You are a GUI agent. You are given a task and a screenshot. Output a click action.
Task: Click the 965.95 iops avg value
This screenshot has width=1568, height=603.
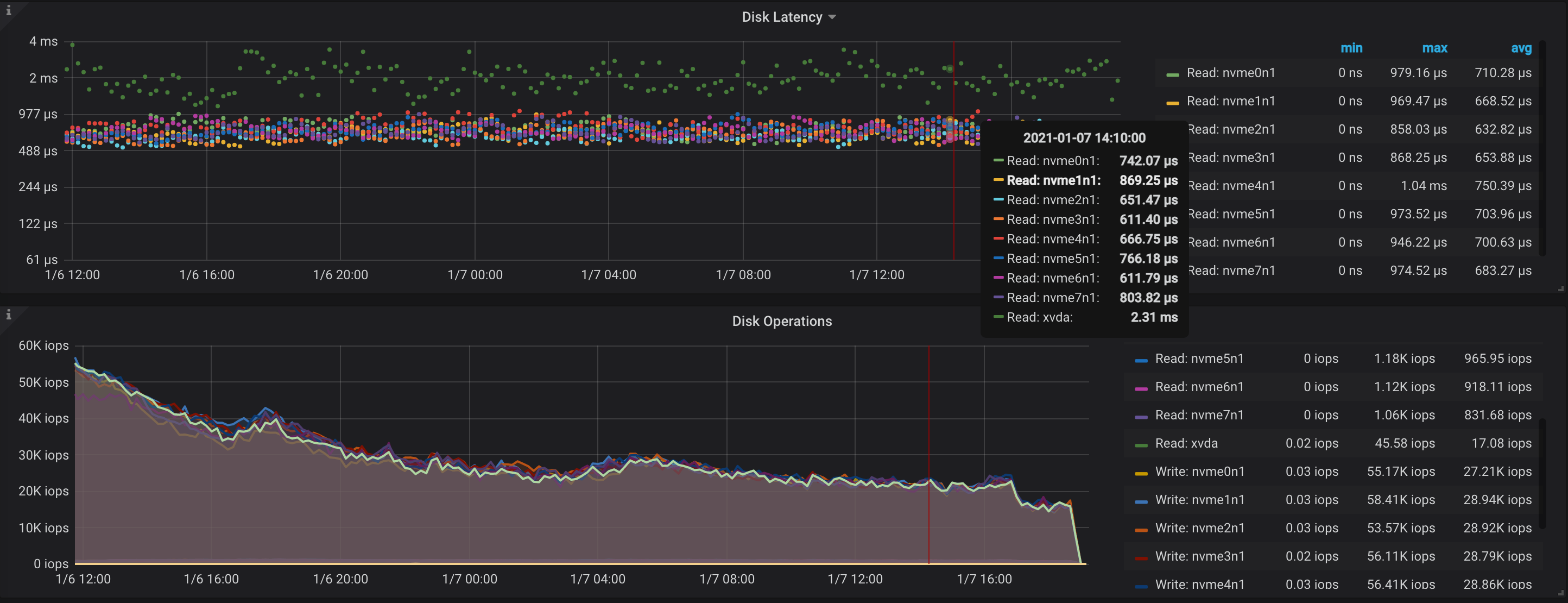1497,359
